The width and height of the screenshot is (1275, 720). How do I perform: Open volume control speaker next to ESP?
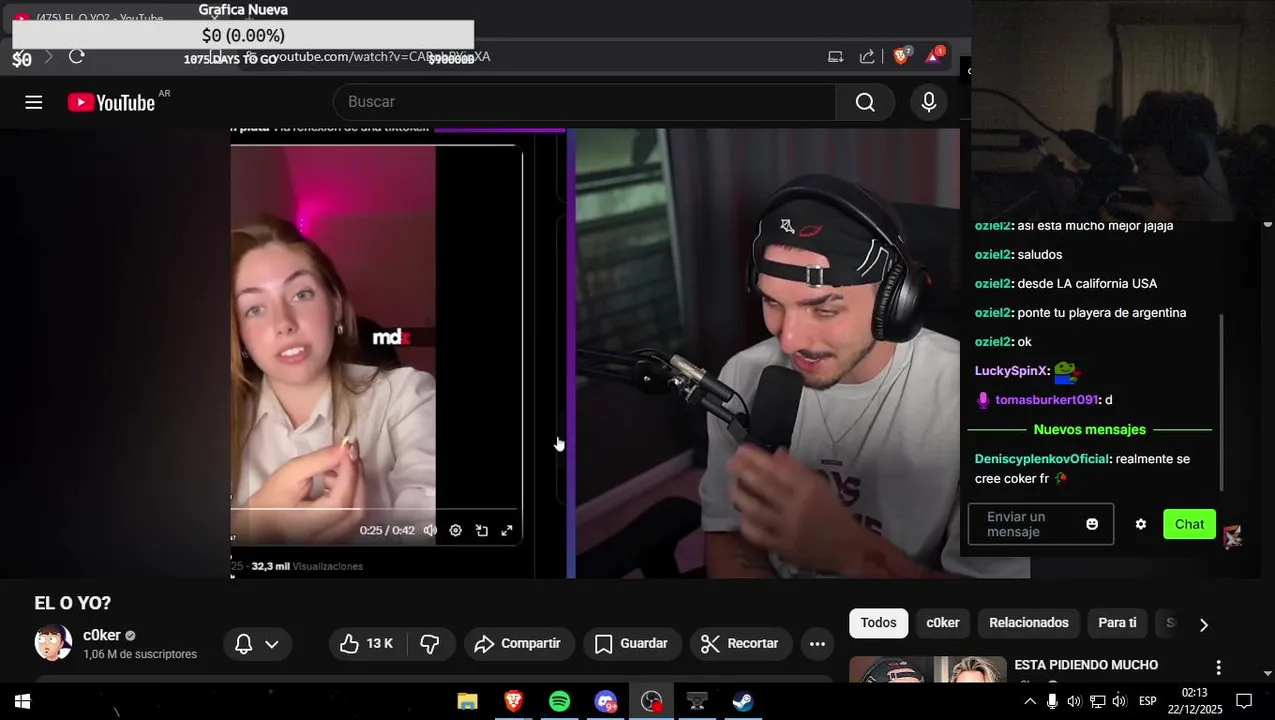[1119, 702]
